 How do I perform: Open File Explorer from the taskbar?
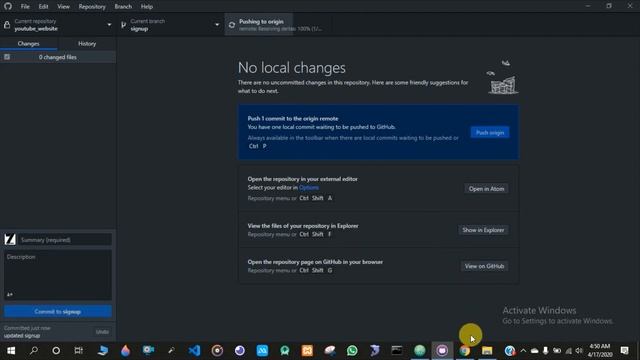(487, 350)
